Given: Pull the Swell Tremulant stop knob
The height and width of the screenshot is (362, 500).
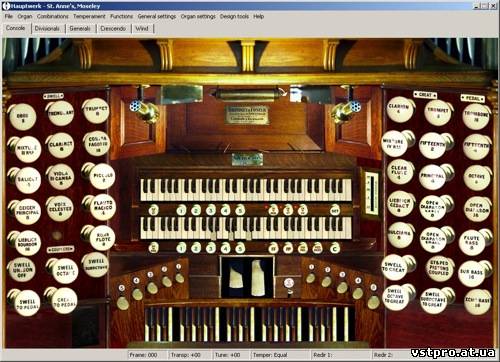Looking at the screenshot, I should coord(61,113).
